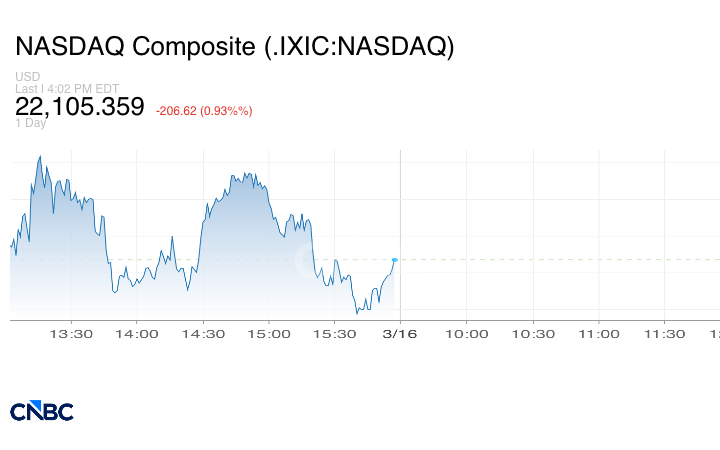720x450 pixels.
Task: Click the 13:30 time axis label
Action: tap(71, 334)
